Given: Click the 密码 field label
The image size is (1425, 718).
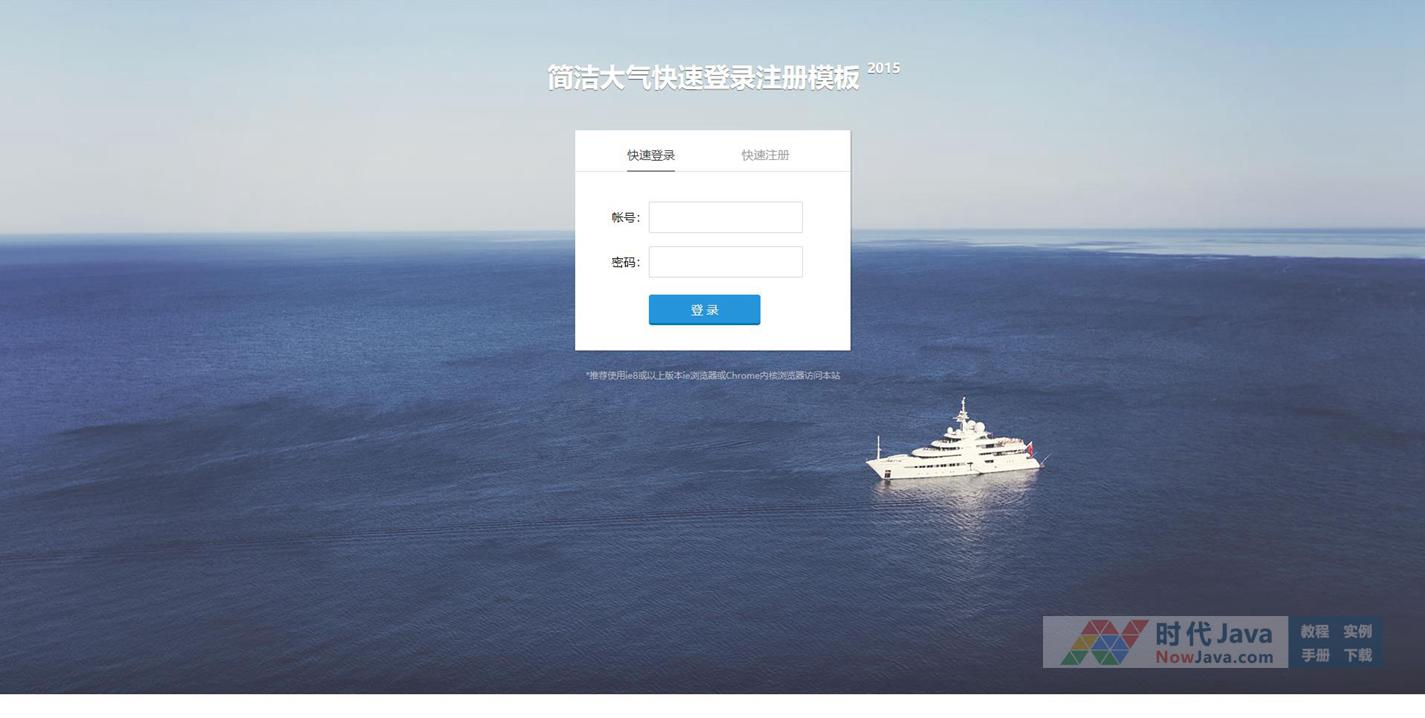Looking at the screenshot, I should pos(626,262).
